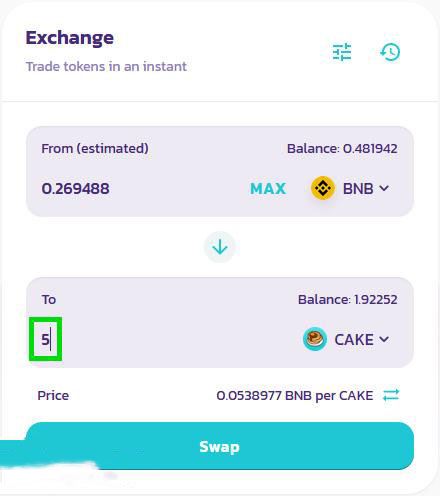The height and width of the screenshot is (496, 440).
Task: Click the CAKE Balance 1.92252 text
Action: tap(347, 299)
